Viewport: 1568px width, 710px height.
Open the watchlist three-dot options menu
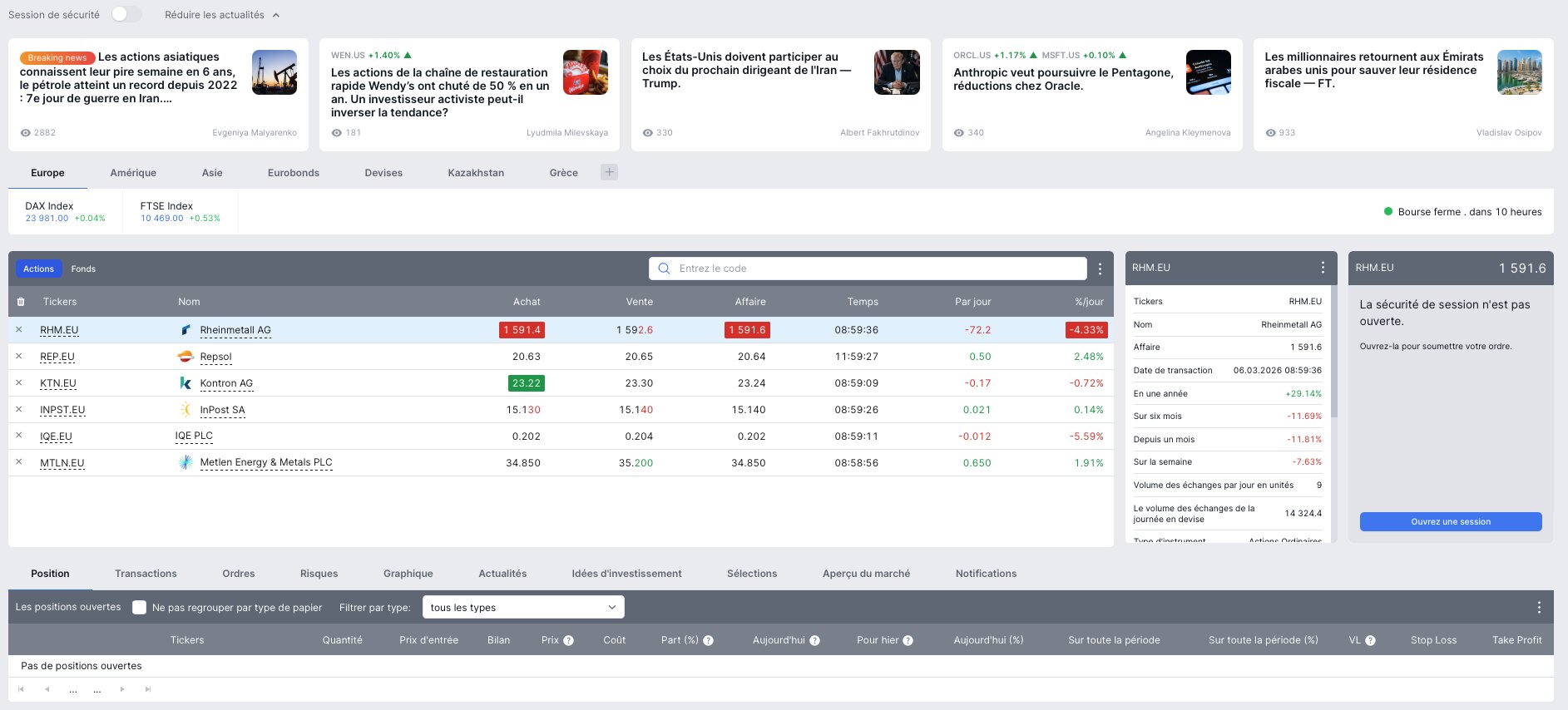(x=1100, y=269)
